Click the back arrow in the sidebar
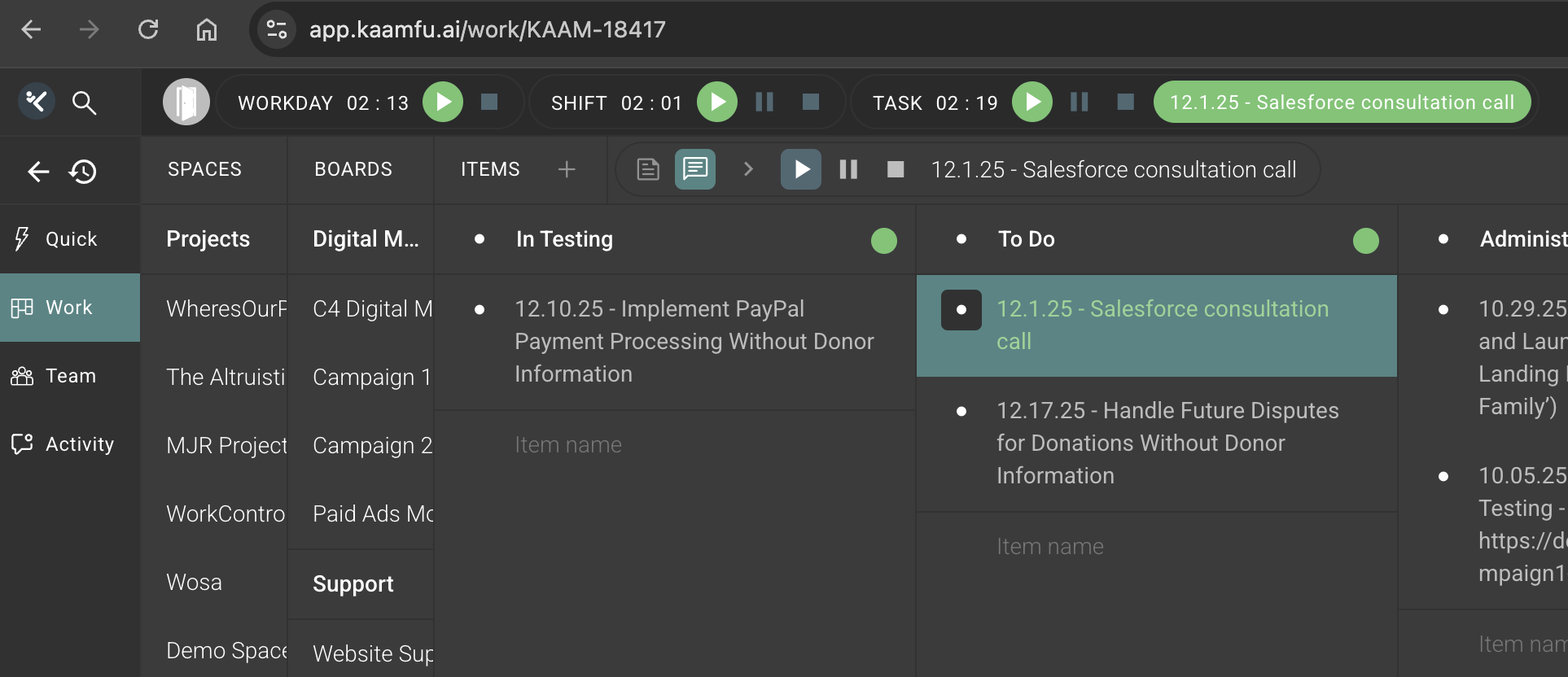 pos(38,172)
